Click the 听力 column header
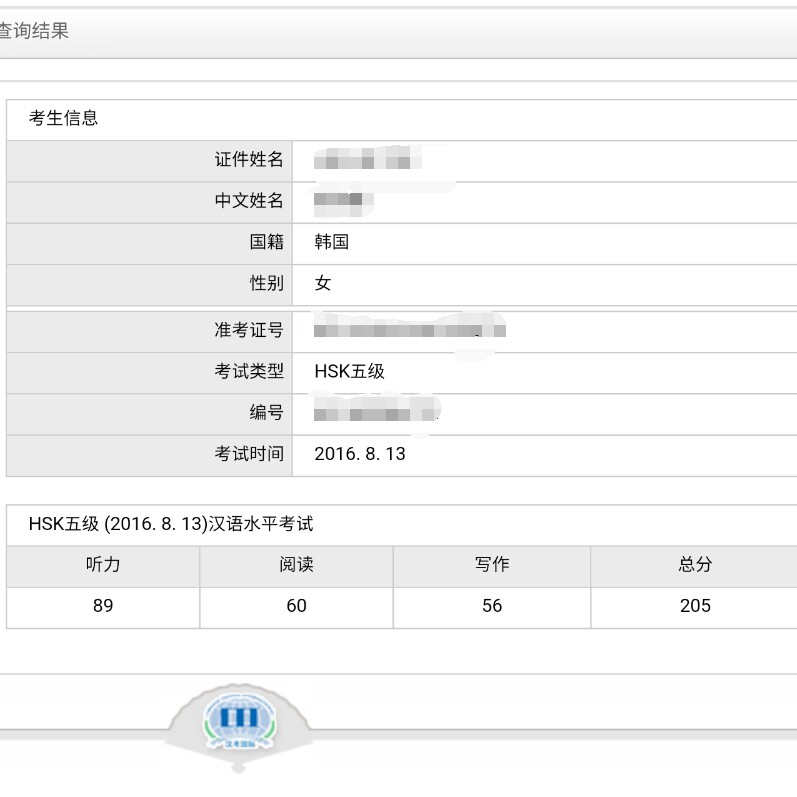 [103, 565]
